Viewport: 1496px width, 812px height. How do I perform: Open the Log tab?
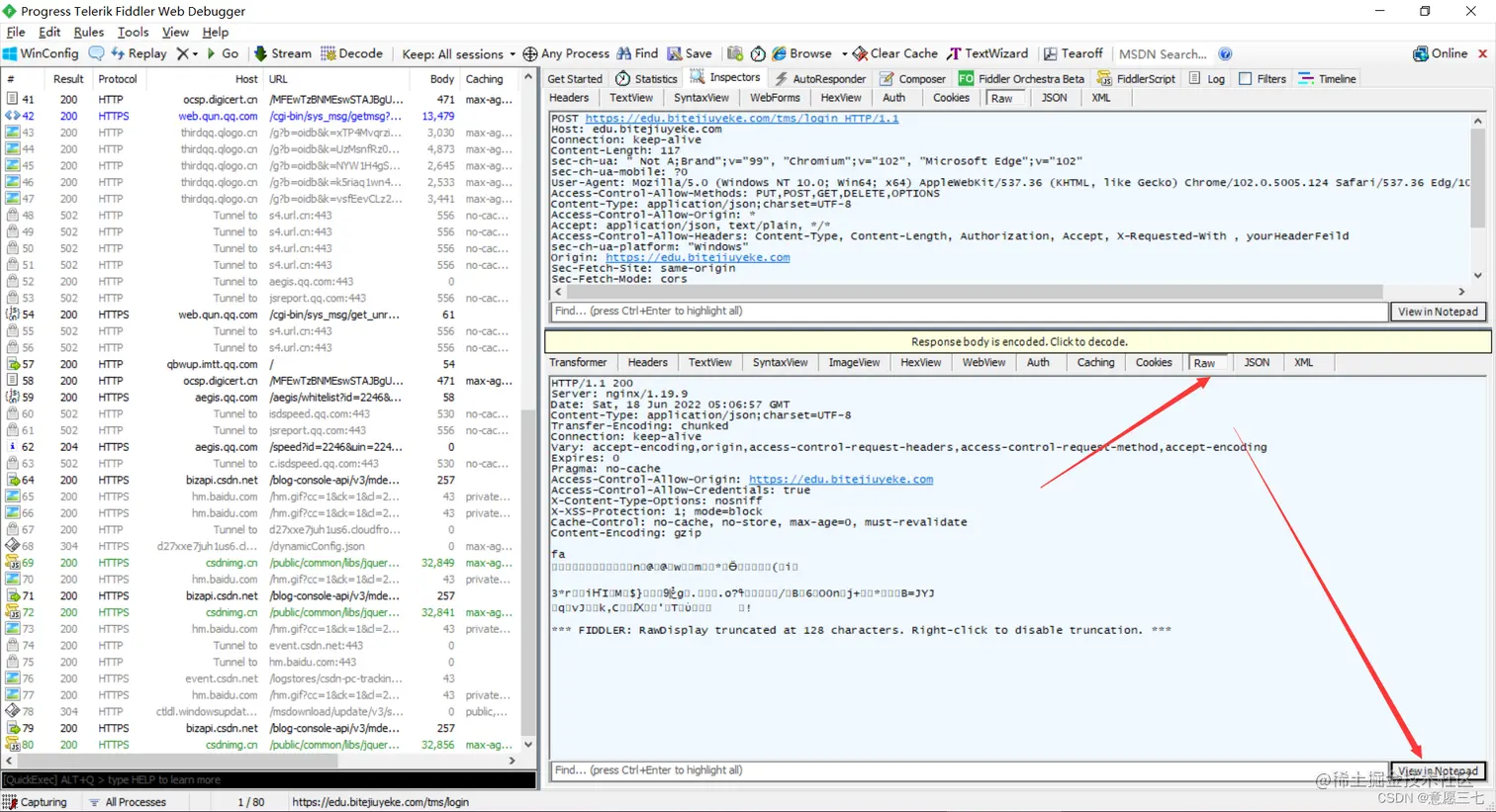[1206, 78]
